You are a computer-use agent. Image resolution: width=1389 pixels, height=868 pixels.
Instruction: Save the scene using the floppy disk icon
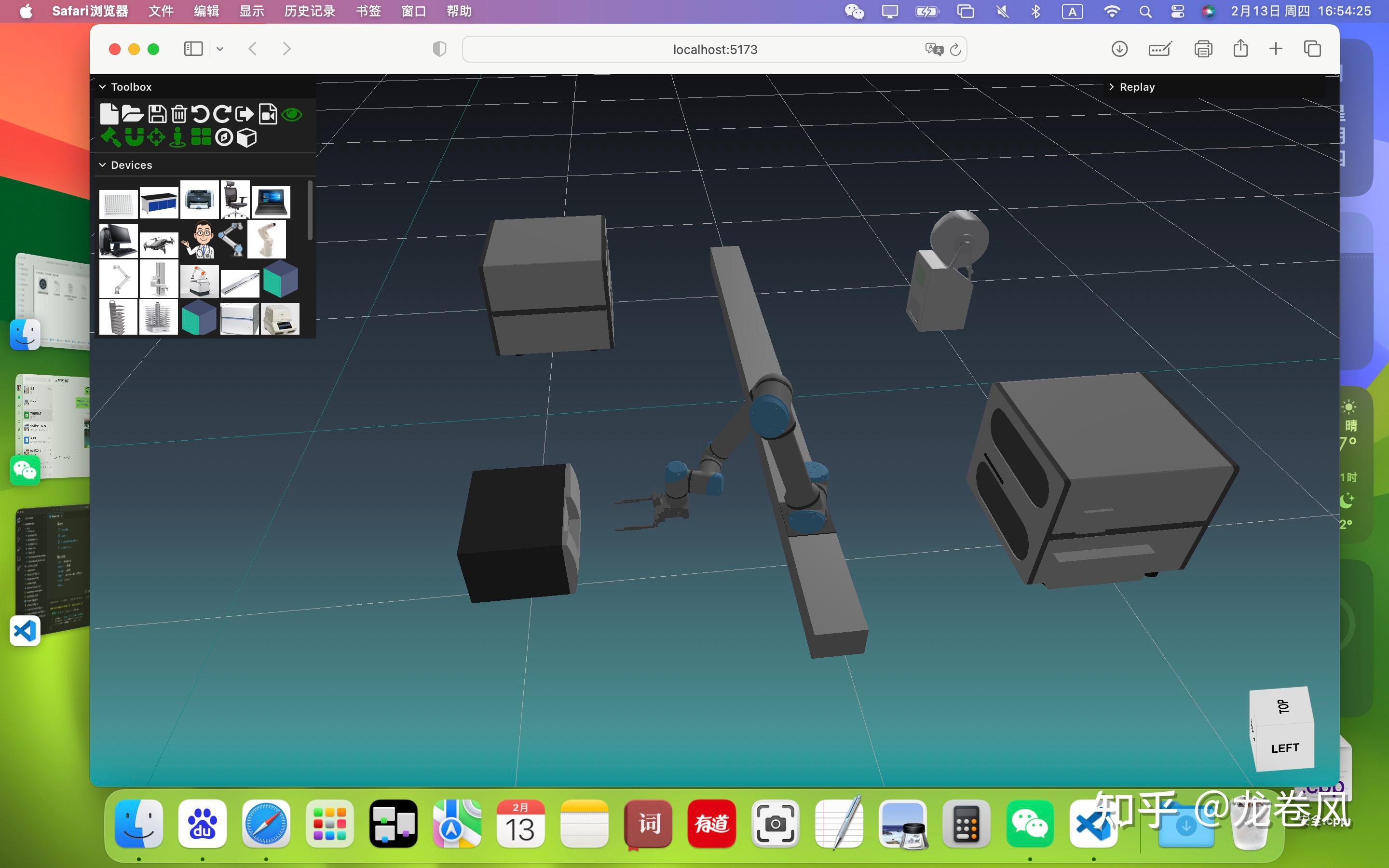[157, 114]
